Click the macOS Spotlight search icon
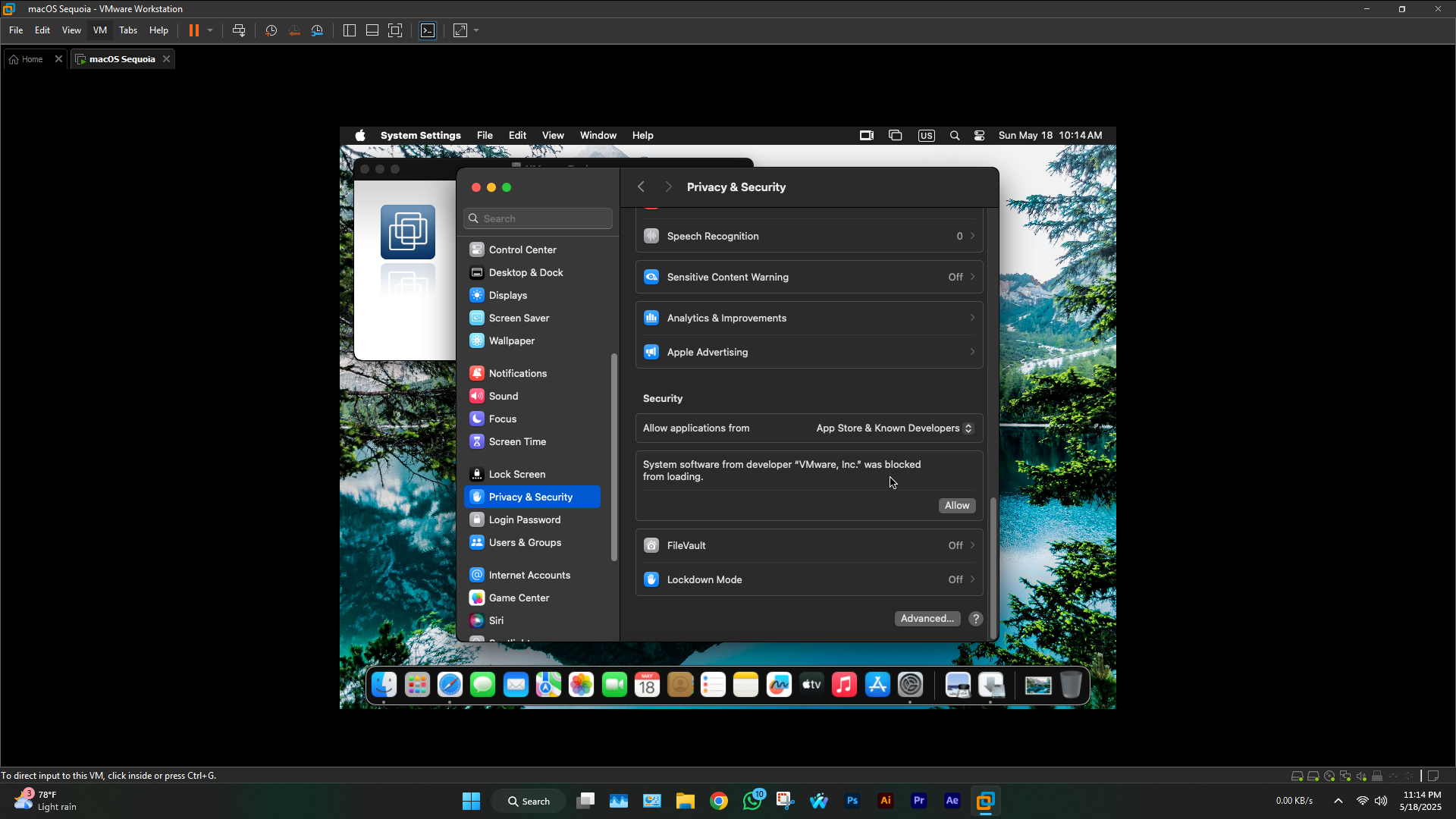The height and width of the screenshot is (819, 1456). pos(955,136)
